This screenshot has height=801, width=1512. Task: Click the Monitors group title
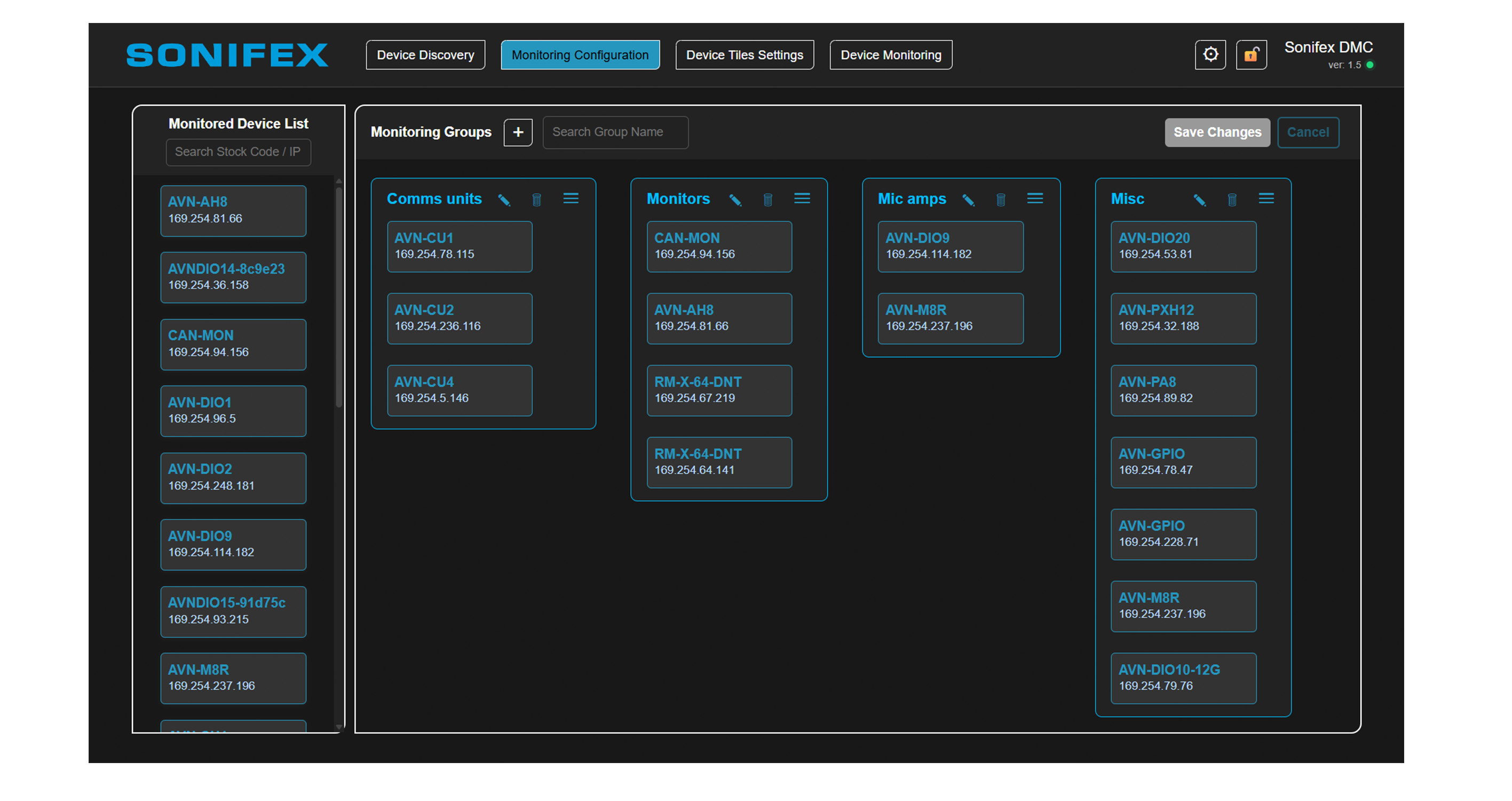(678, 199)
